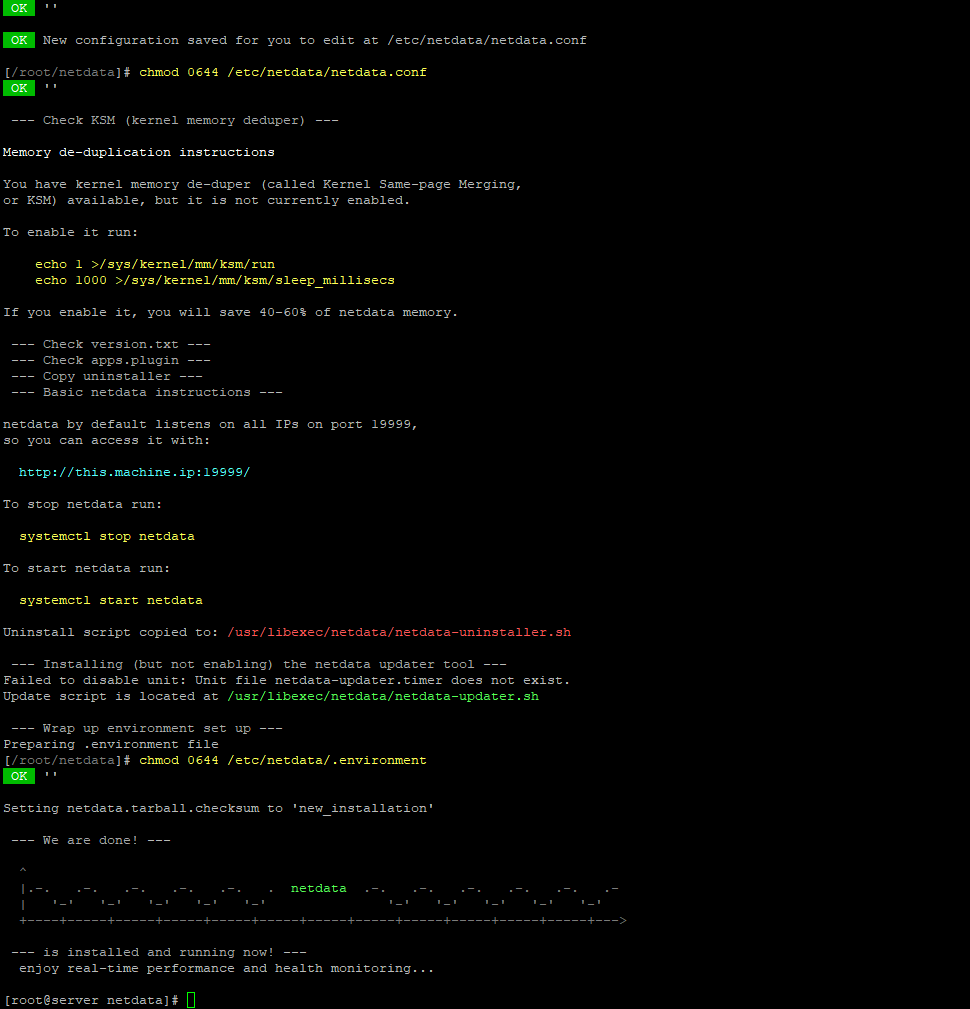Click OK badge beside 'New configuration saved'
The height and width of the screenshot is (1009, 970).
[19, 40]
